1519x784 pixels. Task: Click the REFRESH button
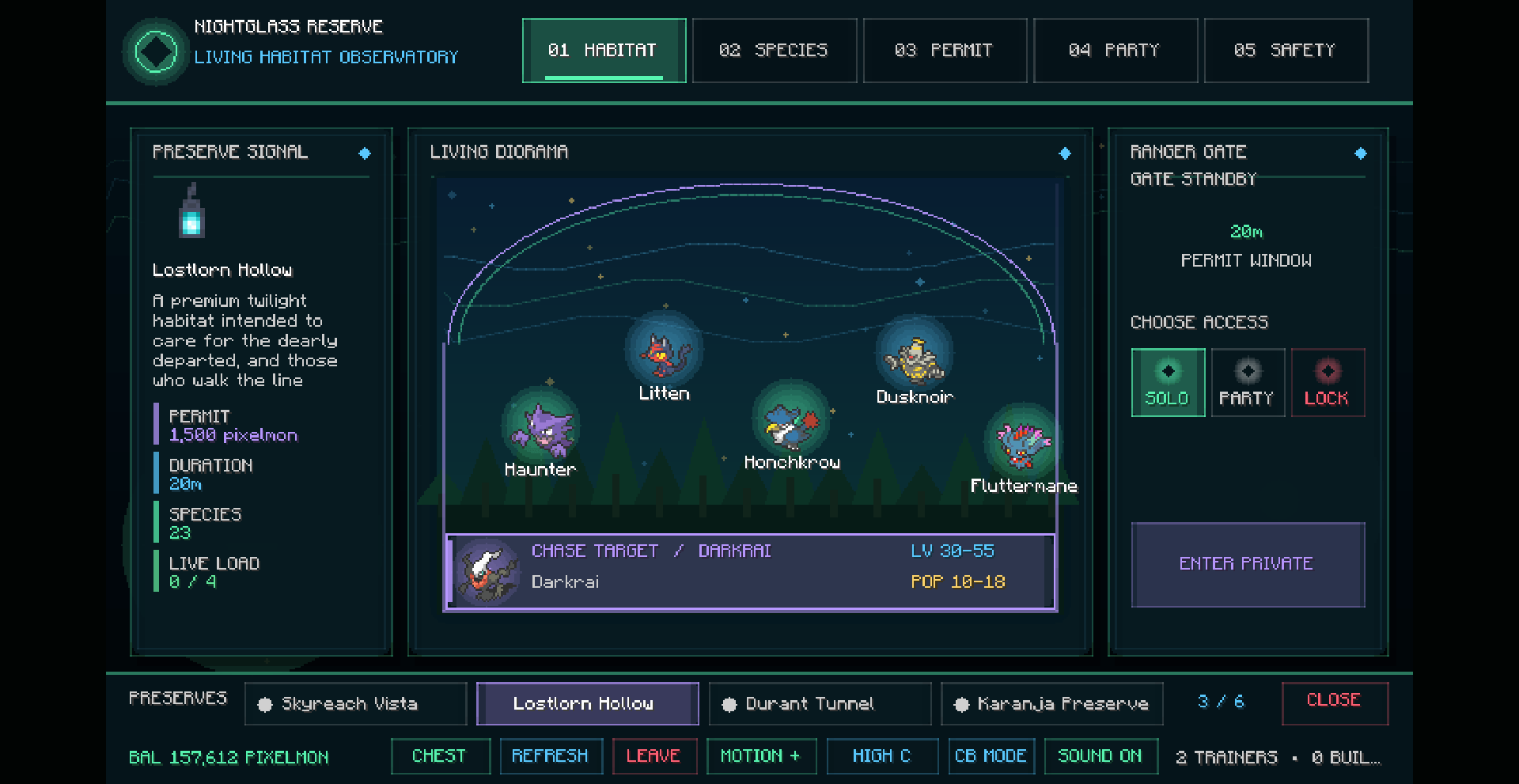(x=551, y=756)
